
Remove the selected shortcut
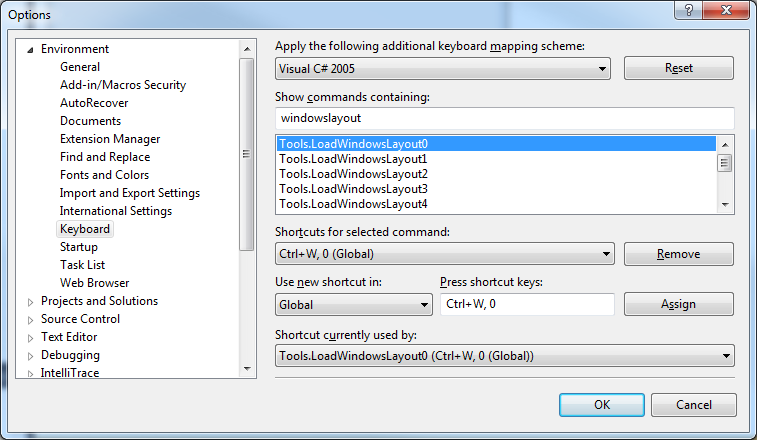click(x=678, y=254)
